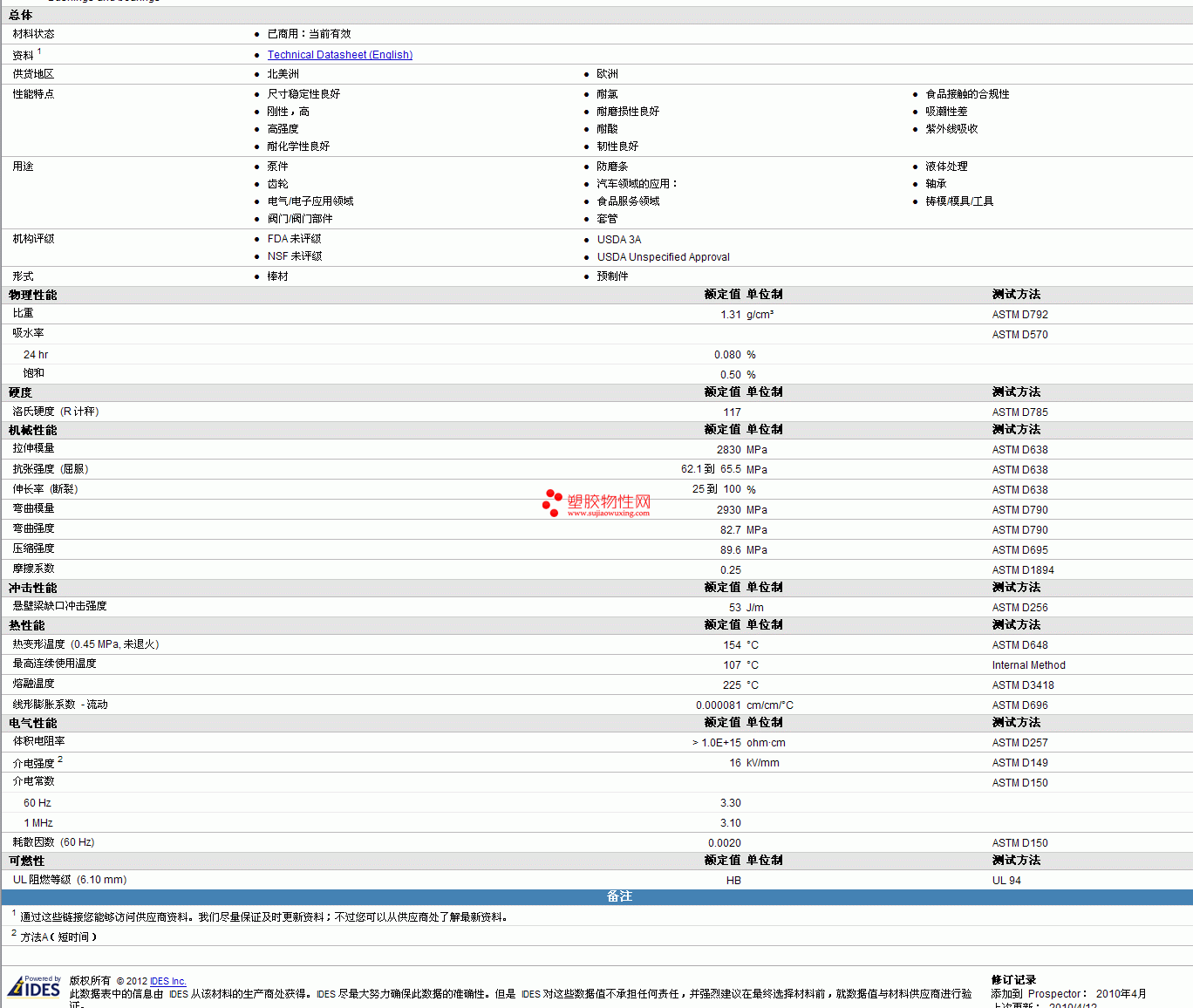Click the ASTM D792 test method
The width and height of the screenshot is (1193, 1008).
(1019, 315)
